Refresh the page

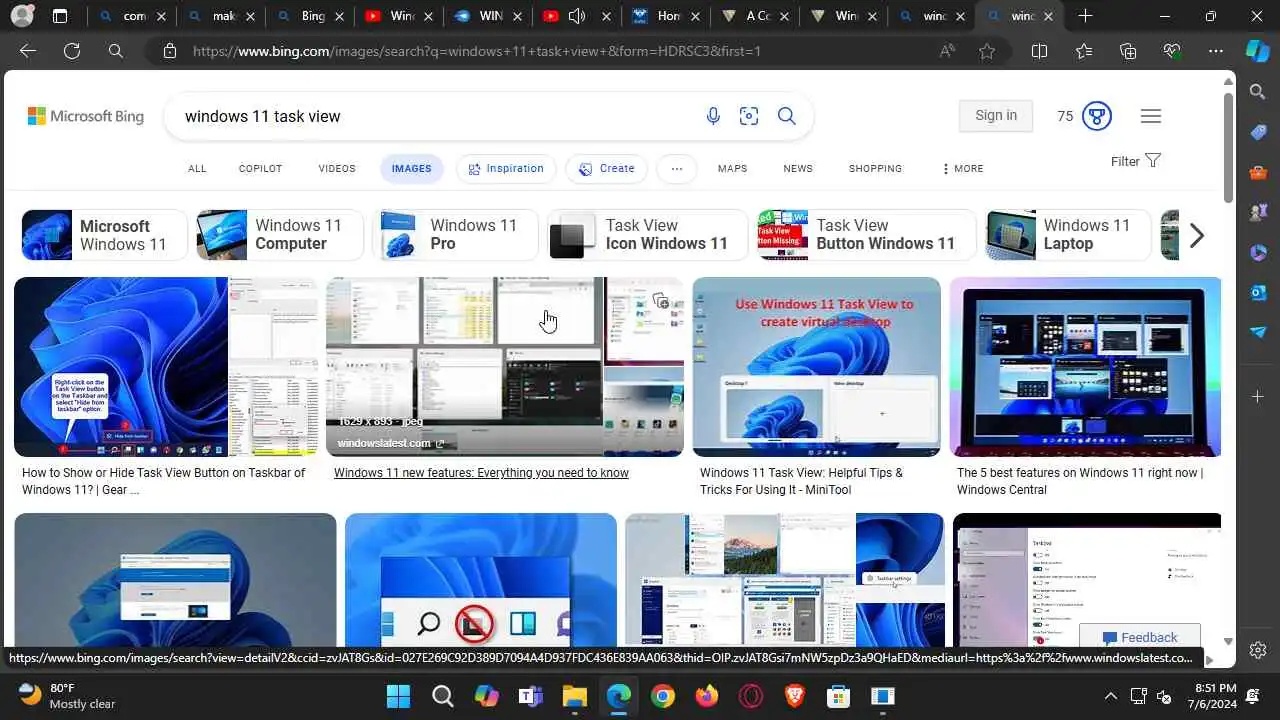pos(72,51)
